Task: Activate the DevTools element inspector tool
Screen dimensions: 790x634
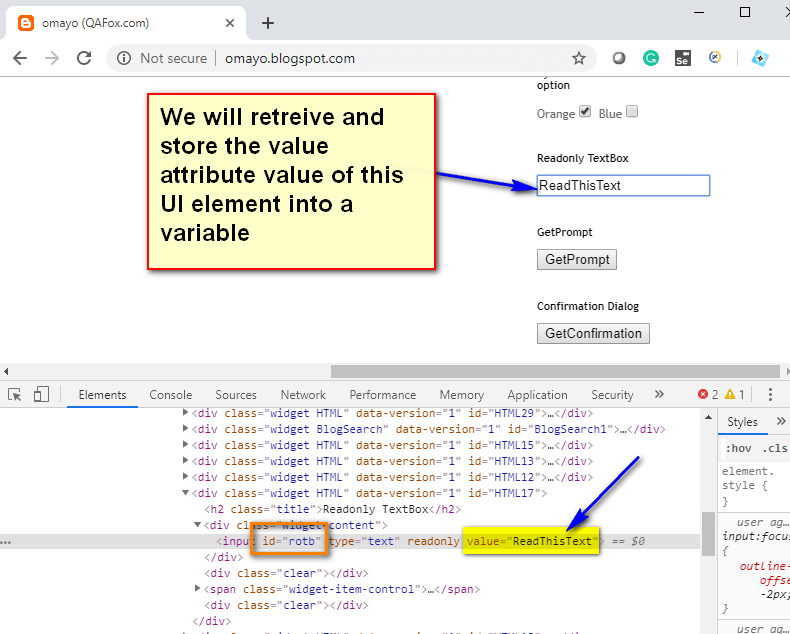Action: tap(15, 395)
